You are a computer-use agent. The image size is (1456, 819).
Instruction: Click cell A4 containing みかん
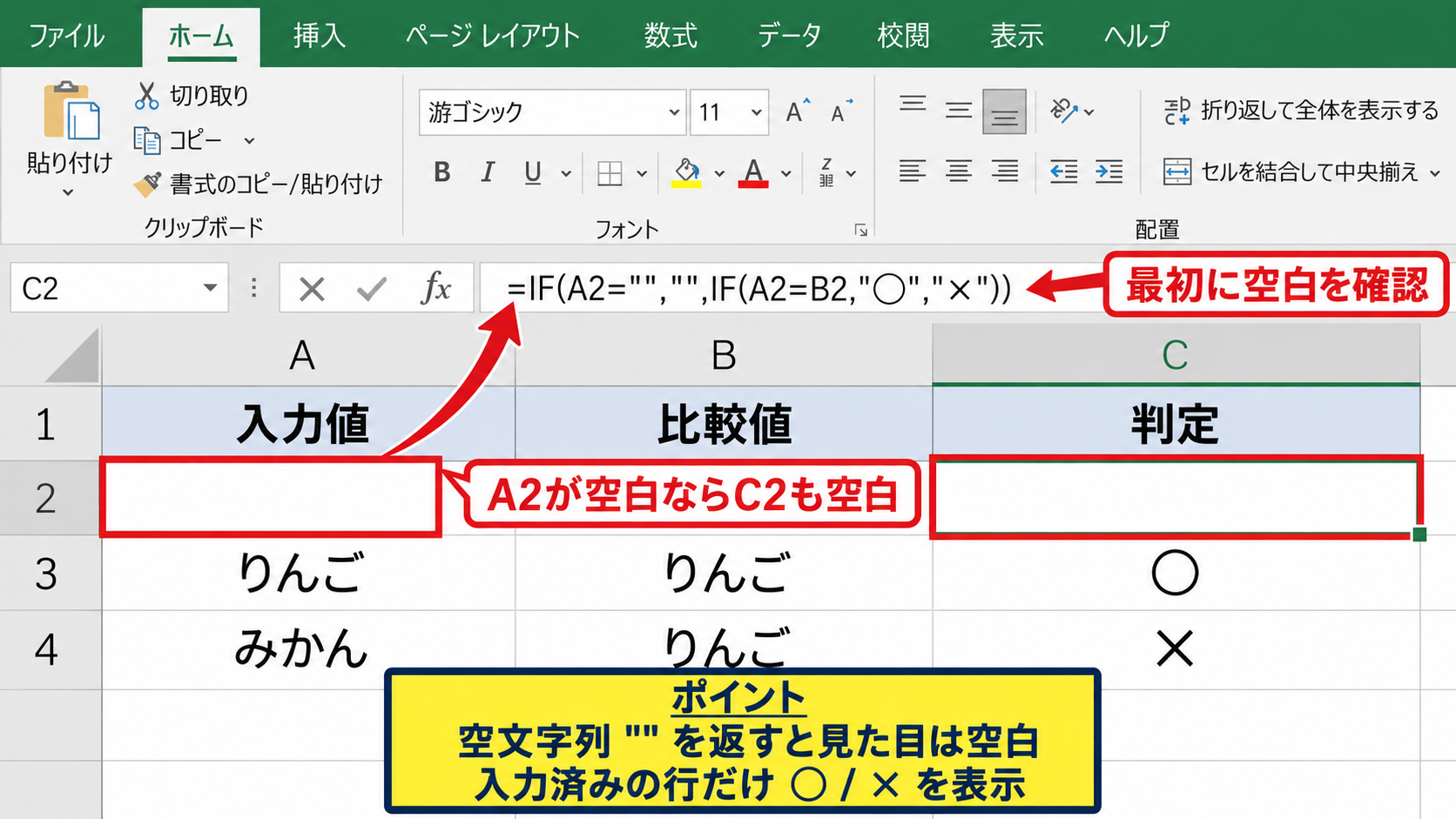pos(308,649)
